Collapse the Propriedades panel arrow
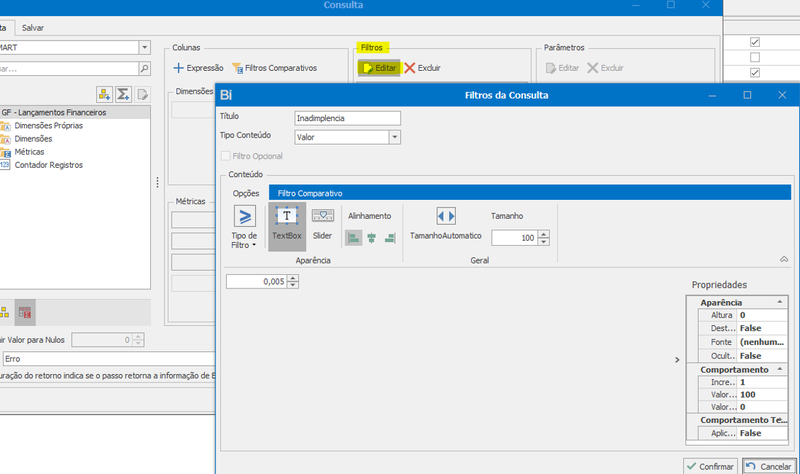Viewport: 800px width, 474px height. click(x=677, y=360)
